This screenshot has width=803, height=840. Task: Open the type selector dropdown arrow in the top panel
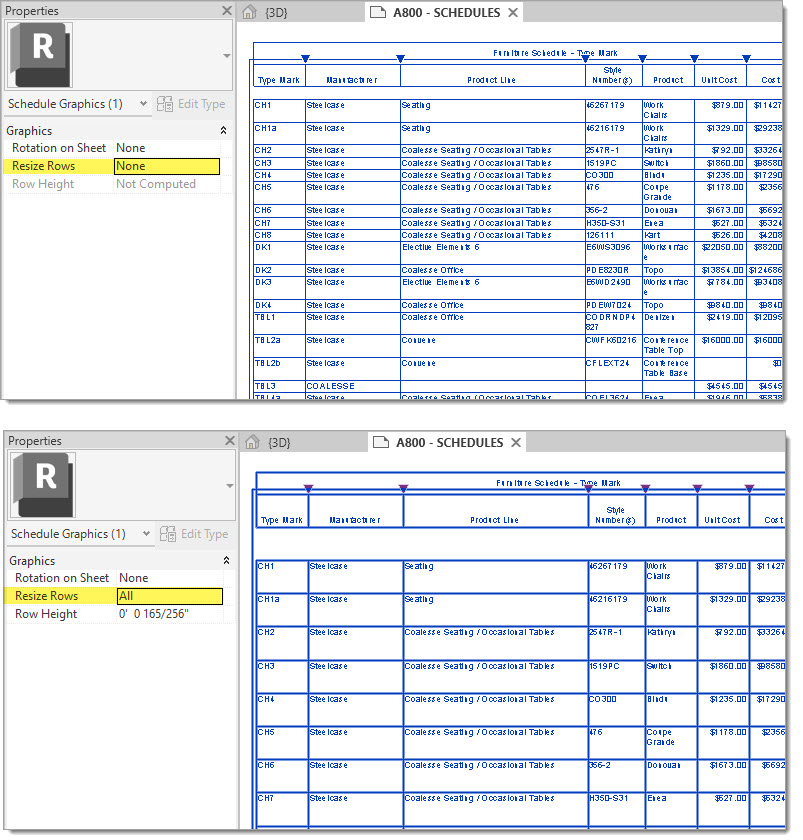coord(227,55)
